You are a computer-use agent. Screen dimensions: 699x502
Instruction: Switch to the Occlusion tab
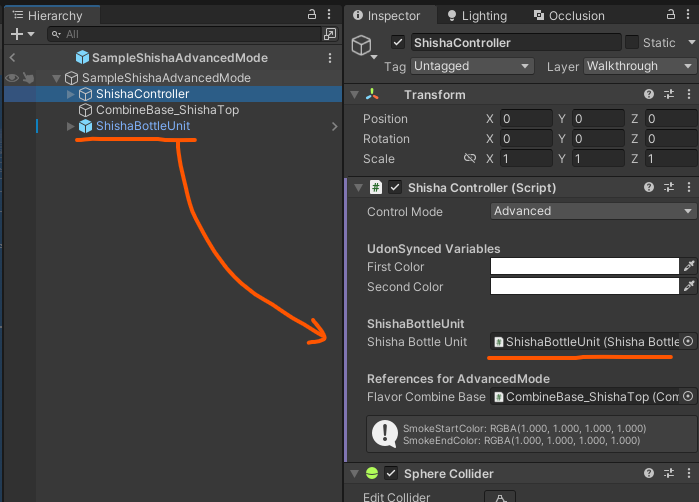(x=569, y=16)
